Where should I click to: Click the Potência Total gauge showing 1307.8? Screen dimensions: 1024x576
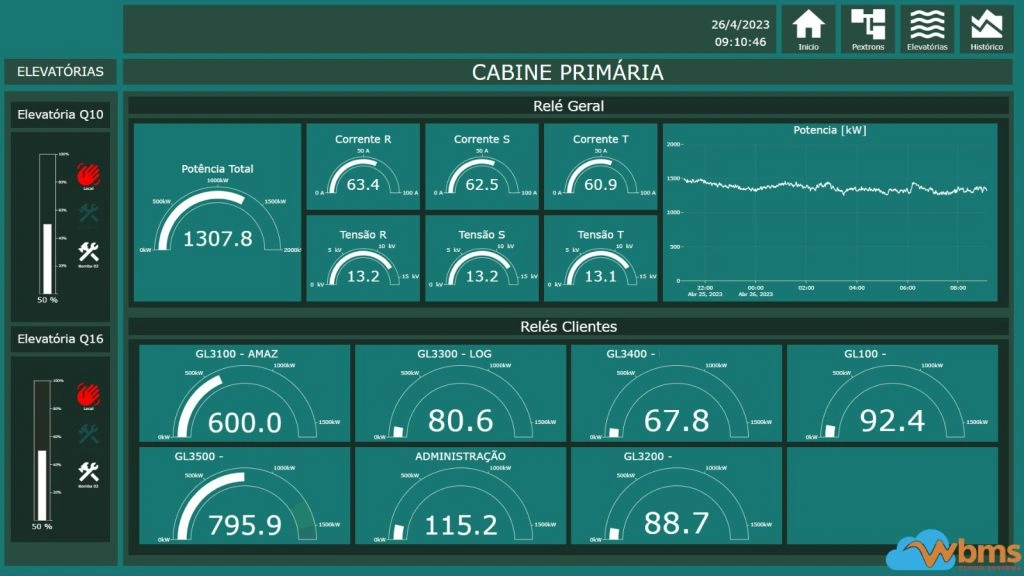click(218, 213)
